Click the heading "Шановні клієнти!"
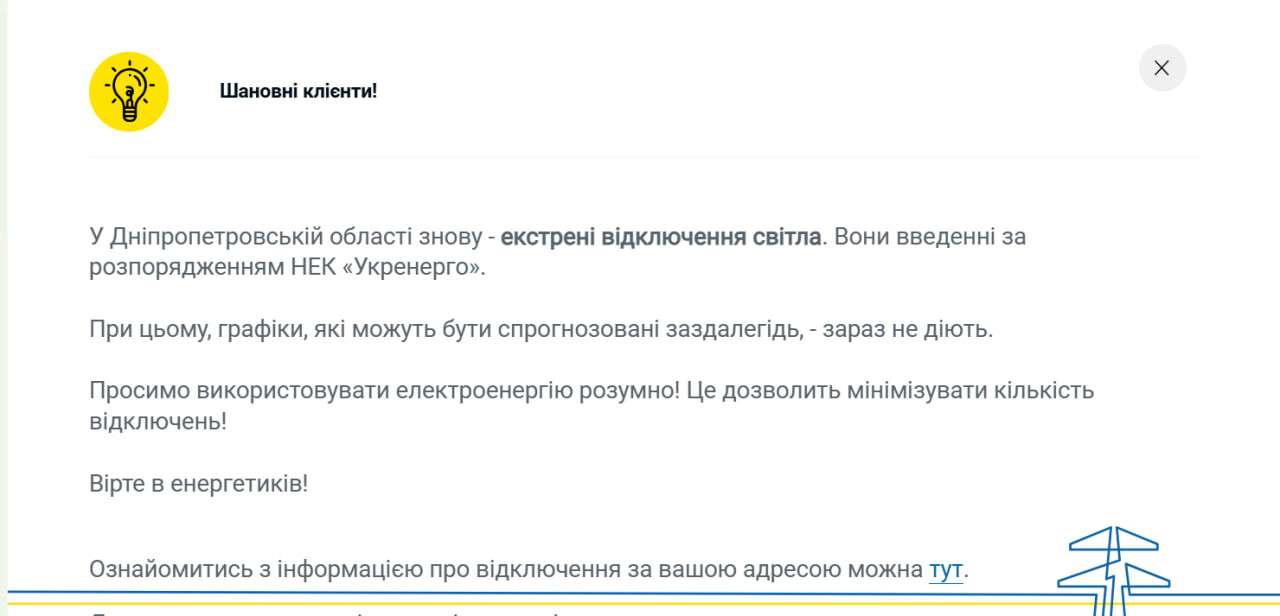 coord(297,89)
